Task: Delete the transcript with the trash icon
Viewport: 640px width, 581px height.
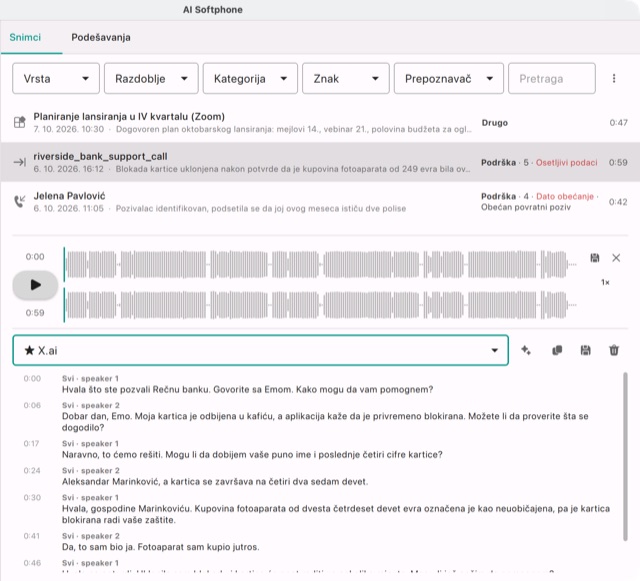Action: point(614,350)
